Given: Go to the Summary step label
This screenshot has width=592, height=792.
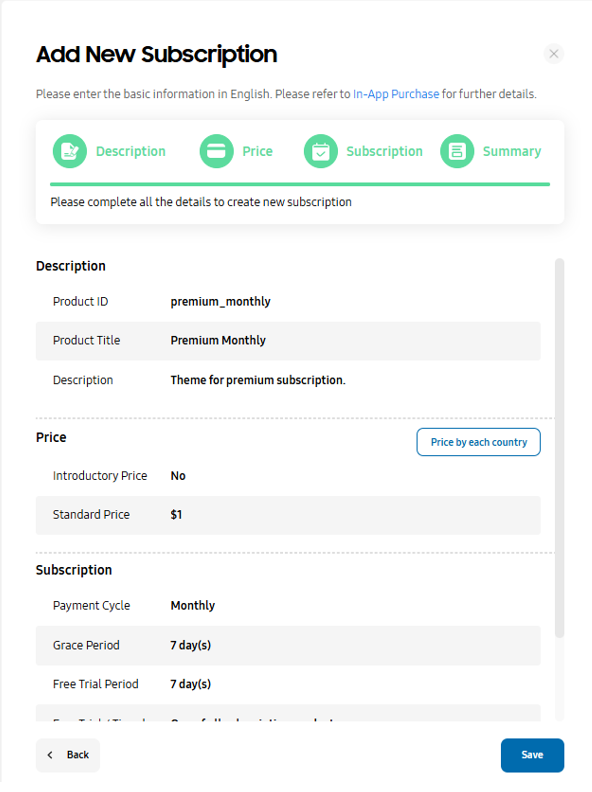Looking at the screenshot, I should pos(512,151).
